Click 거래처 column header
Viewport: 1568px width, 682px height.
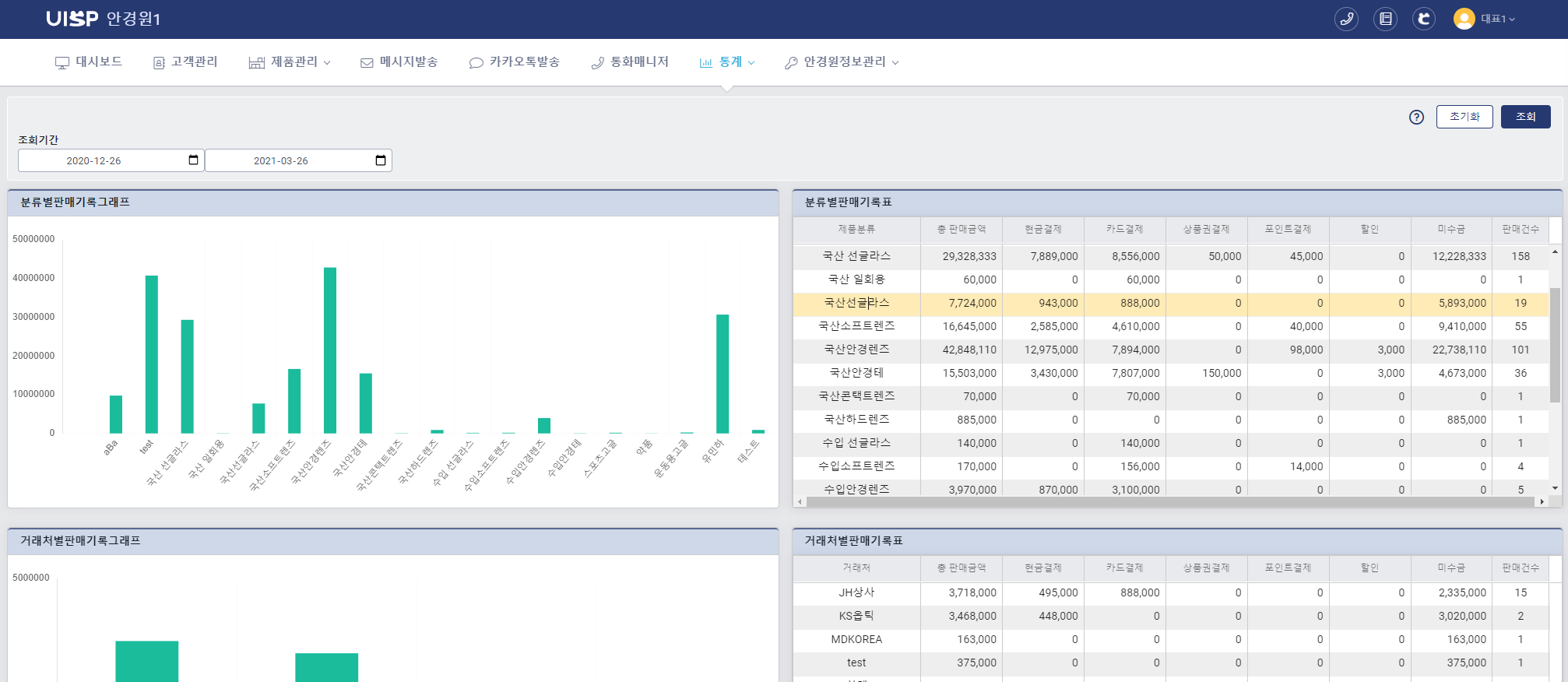(x=856, y=568)
